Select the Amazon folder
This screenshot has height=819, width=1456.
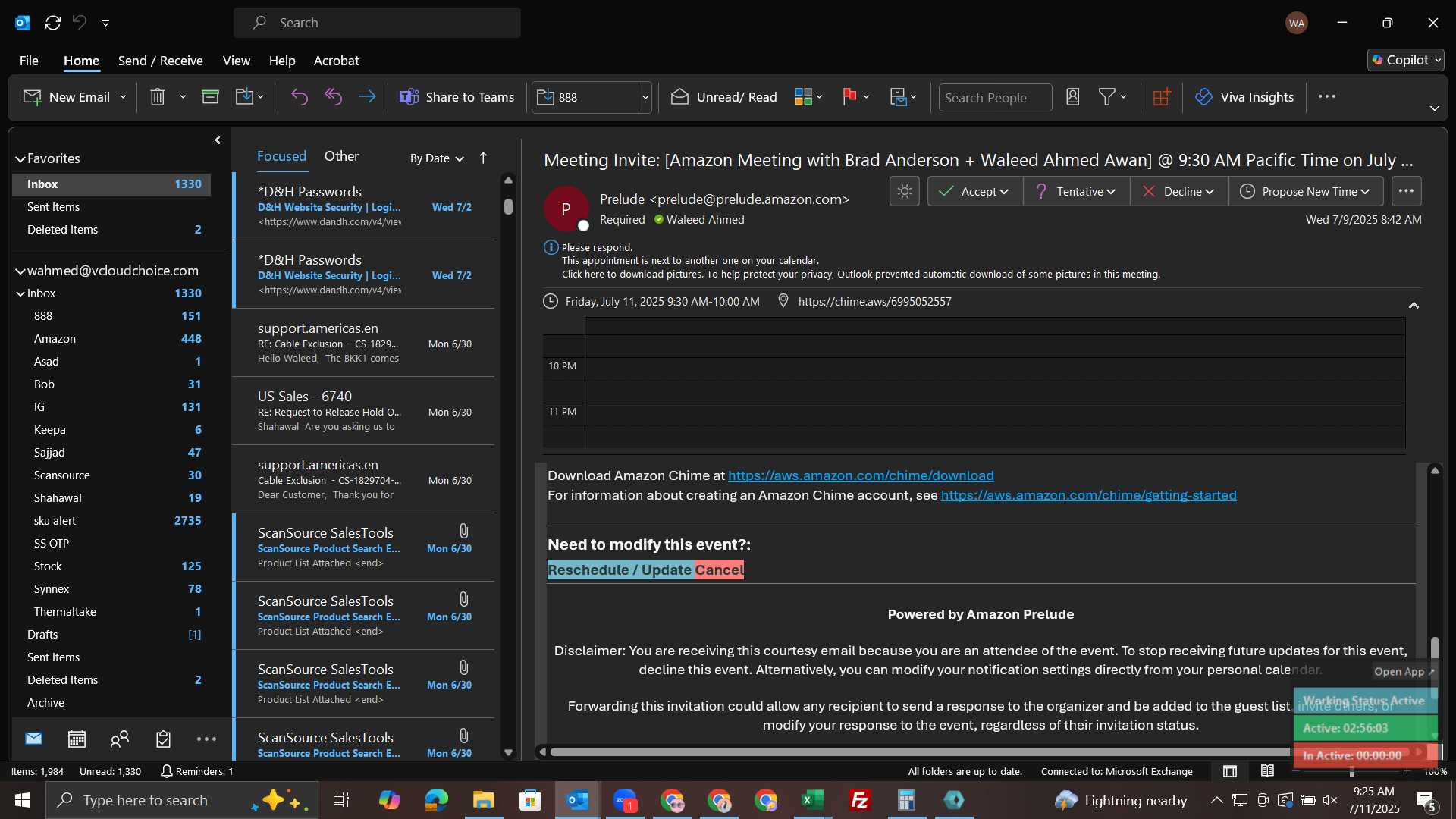[111, 339]
